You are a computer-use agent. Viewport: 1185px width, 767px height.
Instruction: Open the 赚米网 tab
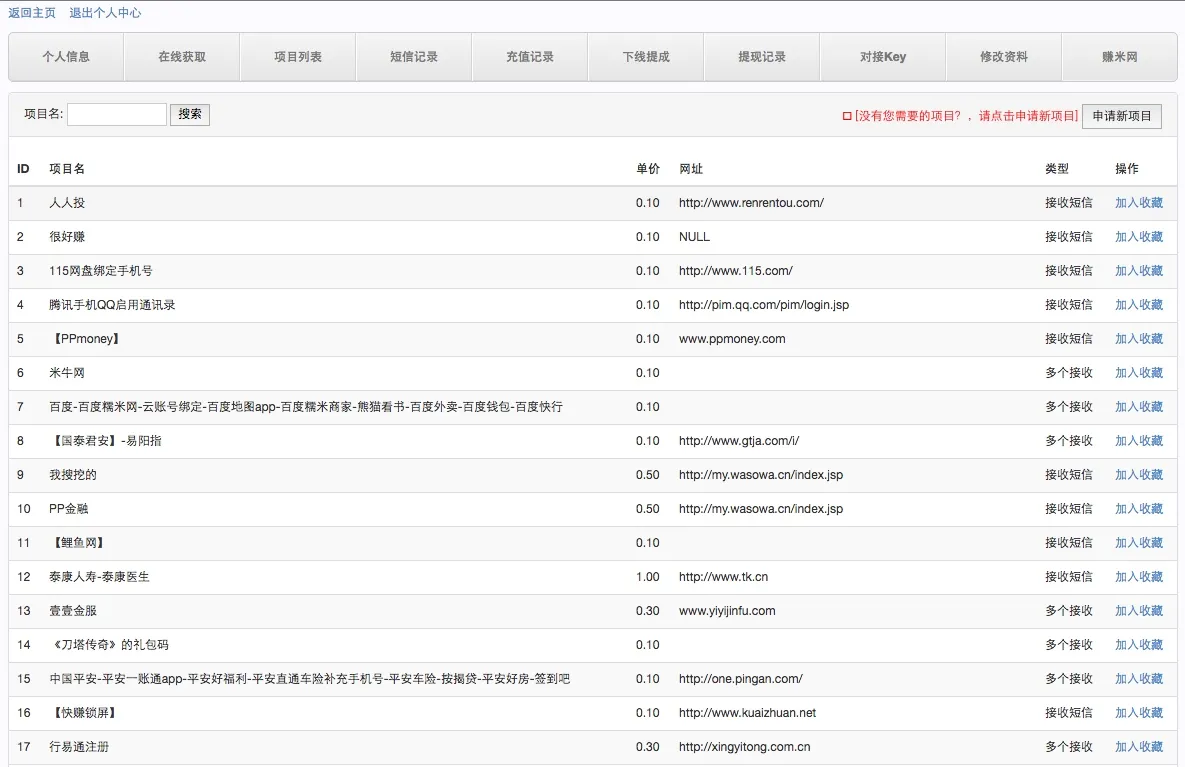(1119, 57)
